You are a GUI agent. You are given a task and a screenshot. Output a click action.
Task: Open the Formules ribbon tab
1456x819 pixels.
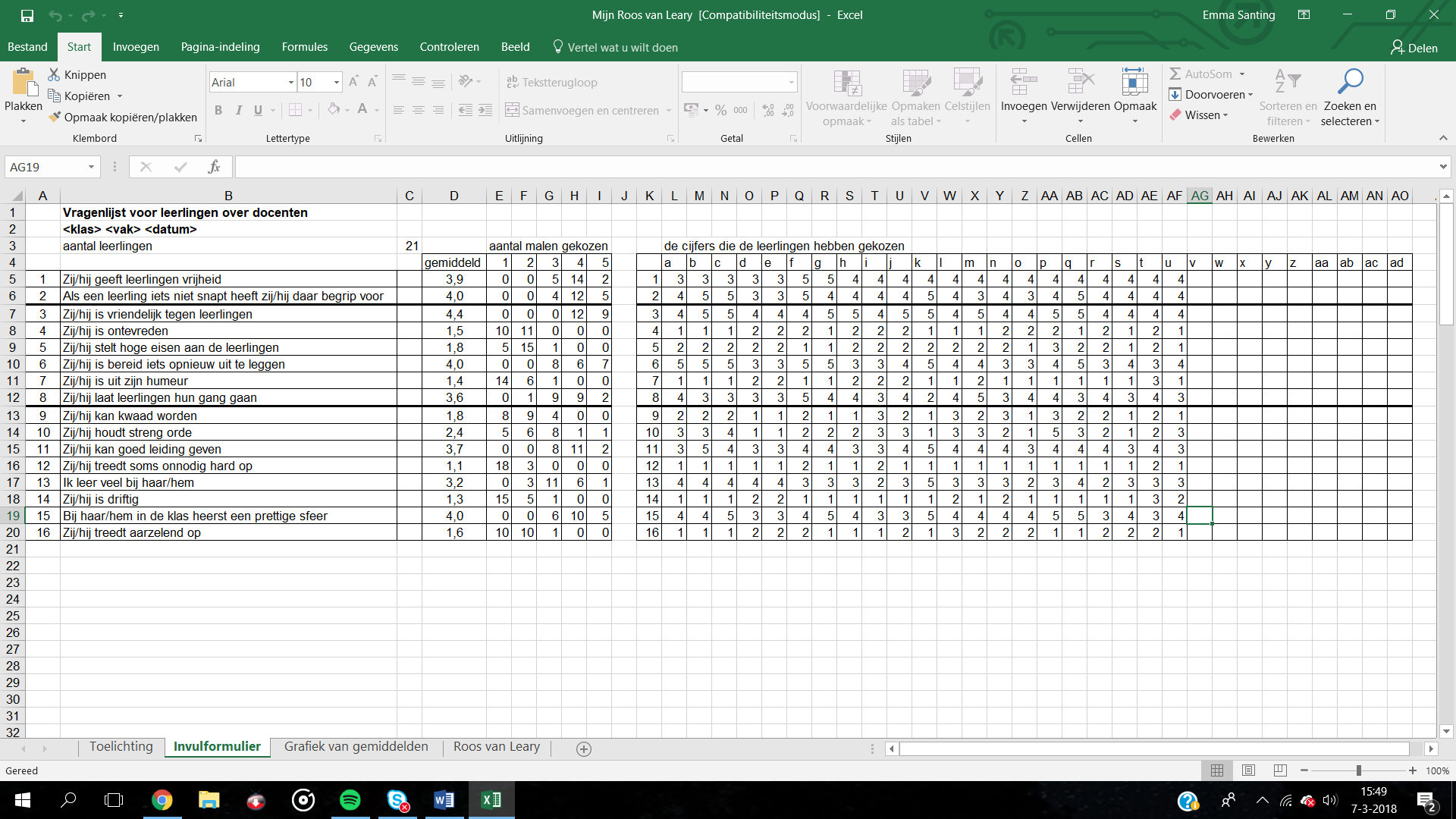tap(304, 47)
